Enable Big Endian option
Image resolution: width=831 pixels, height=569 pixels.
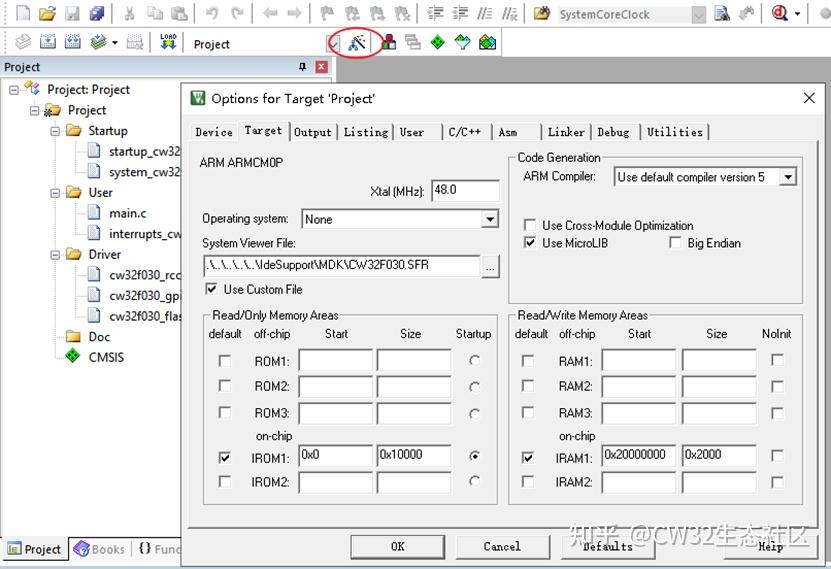(x=675, y=243)
